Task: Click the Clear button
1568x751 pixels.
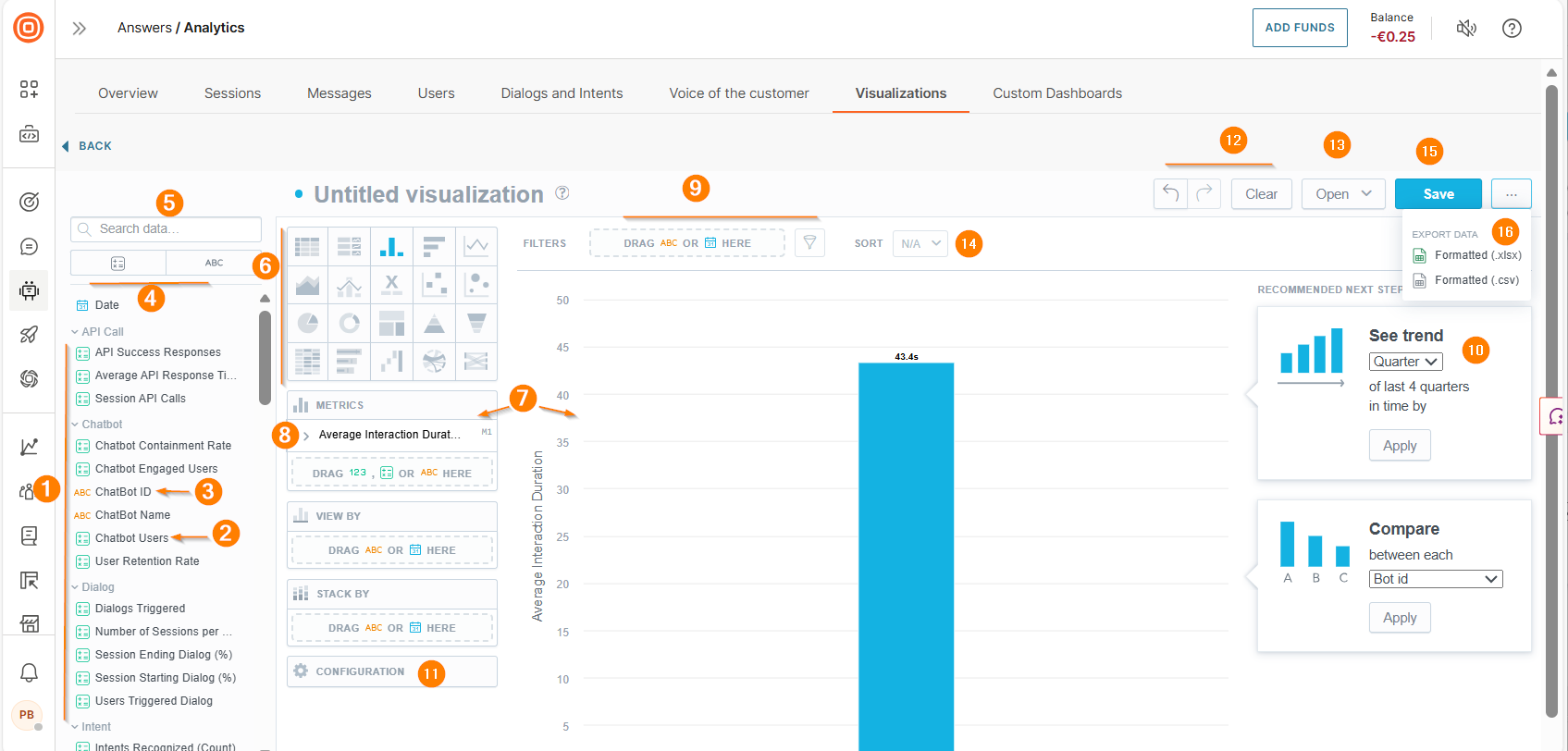Action: coord(1262,194)
